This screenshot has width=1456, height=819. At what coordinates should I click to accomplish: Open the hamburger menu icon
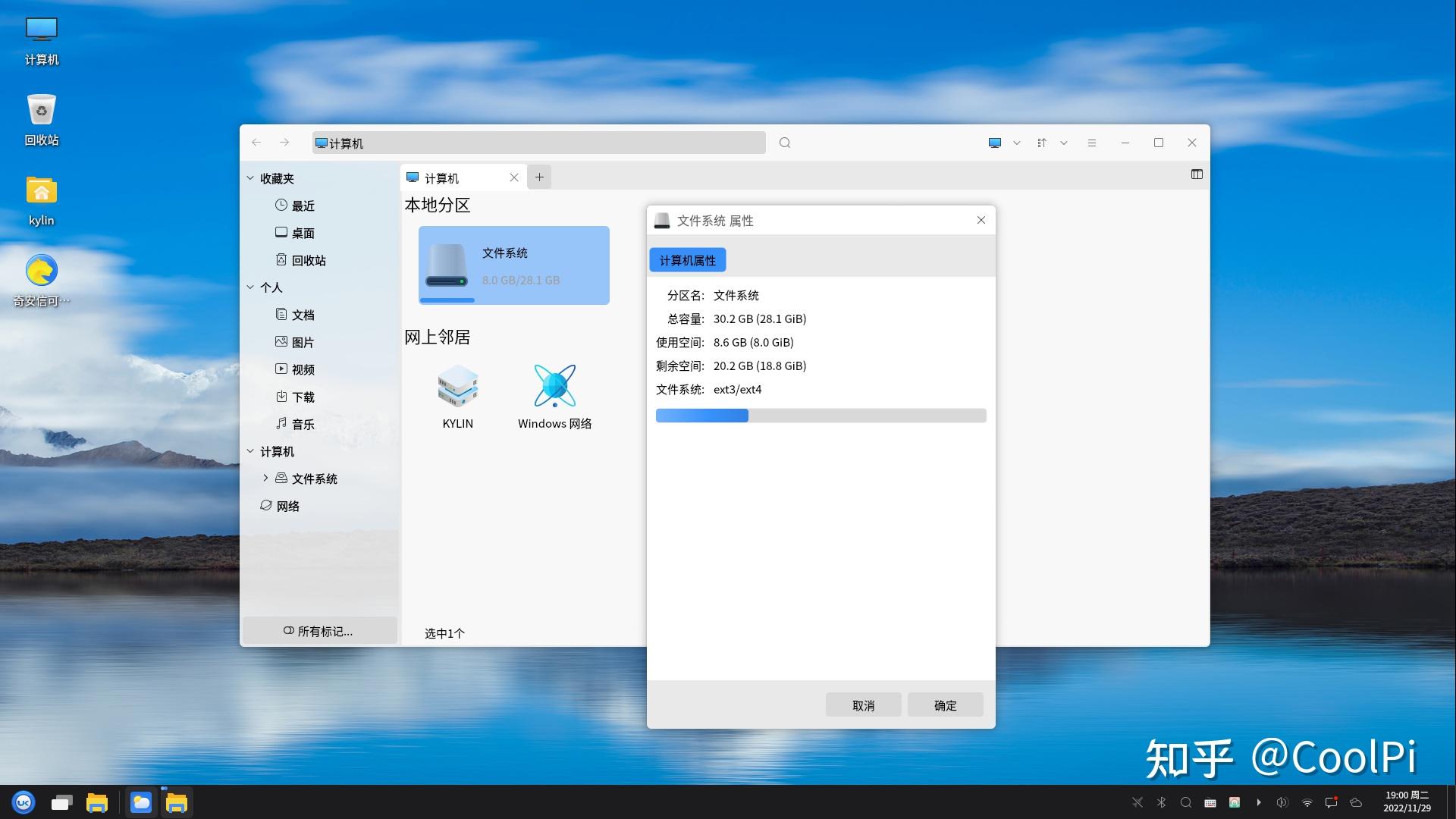click(x=1092, y=143)
